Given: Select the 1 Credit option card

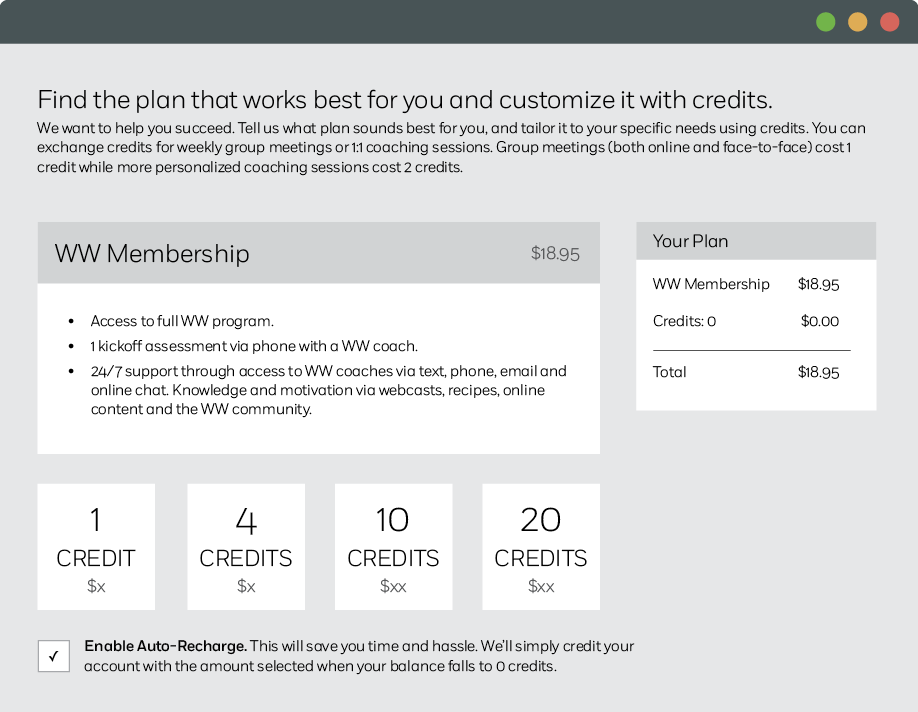Looking at the screenshot, I should point(96,546).
